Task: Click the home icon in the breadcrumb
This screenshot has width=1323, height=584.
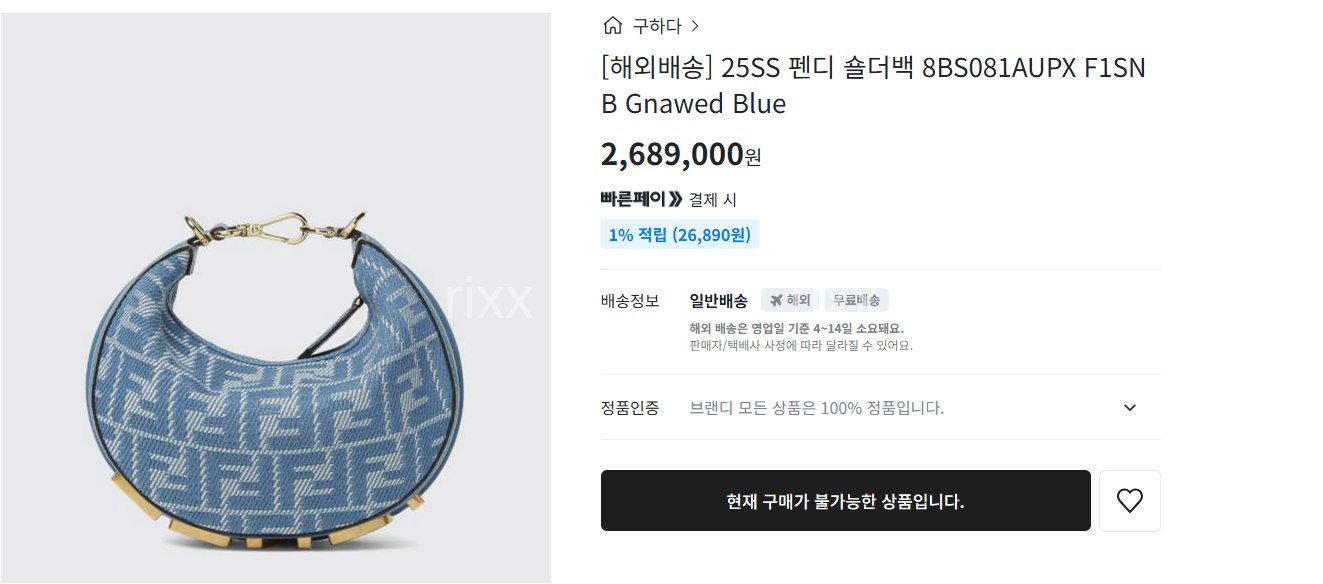Action: pos(612,25)
